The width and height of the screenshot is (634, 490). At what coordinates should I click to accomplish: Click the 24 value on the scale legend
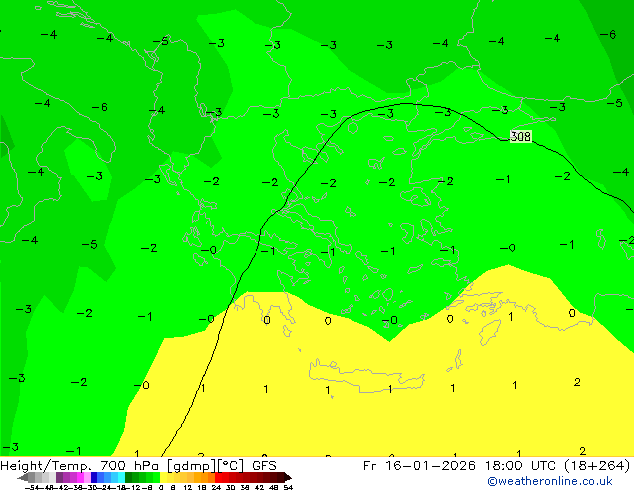(x=216, y=487)
